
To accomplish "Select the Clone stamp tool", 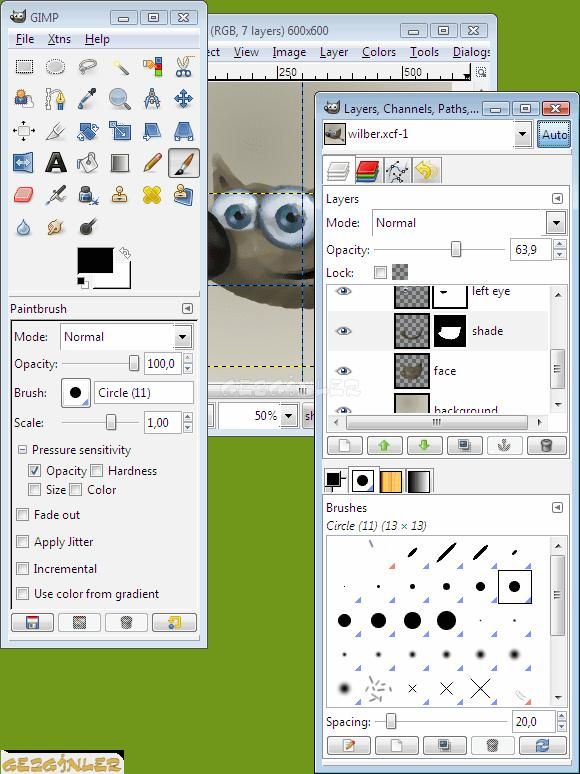I will coord(119,195).
